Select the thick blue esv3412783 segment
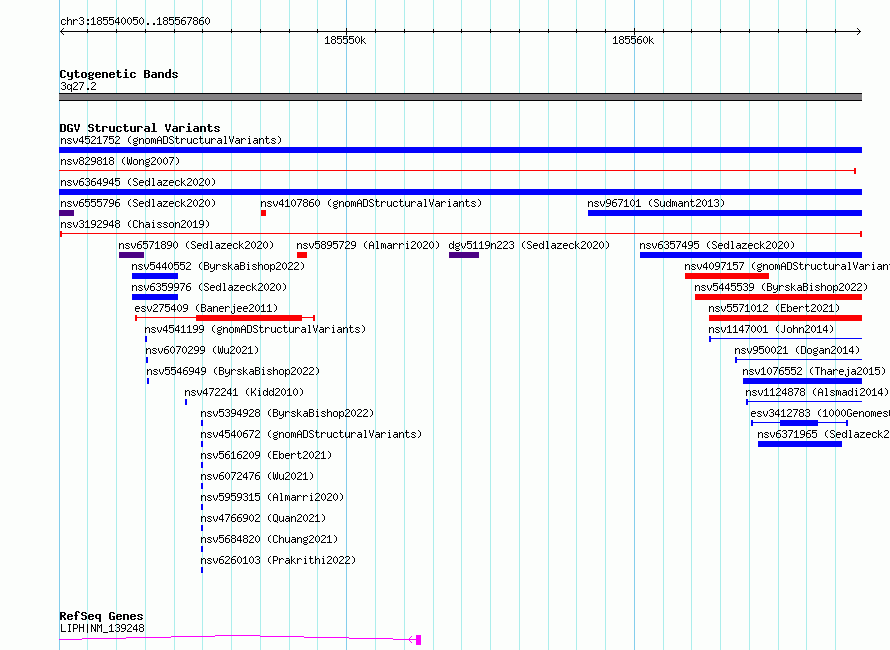This screenshot has width=890, height=650. (x=799, y=423)
